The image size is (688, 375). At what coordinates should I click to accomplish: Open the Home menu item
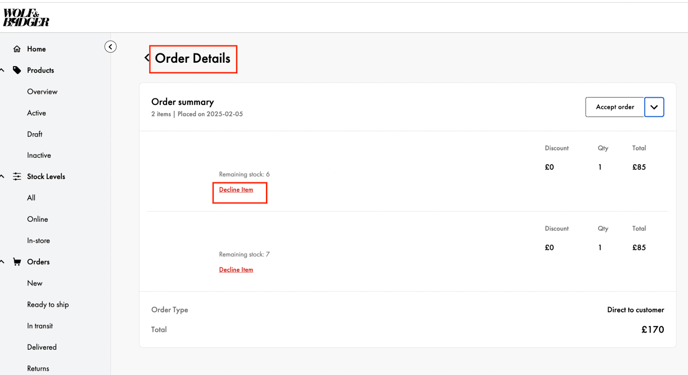(x=36, y=49)
